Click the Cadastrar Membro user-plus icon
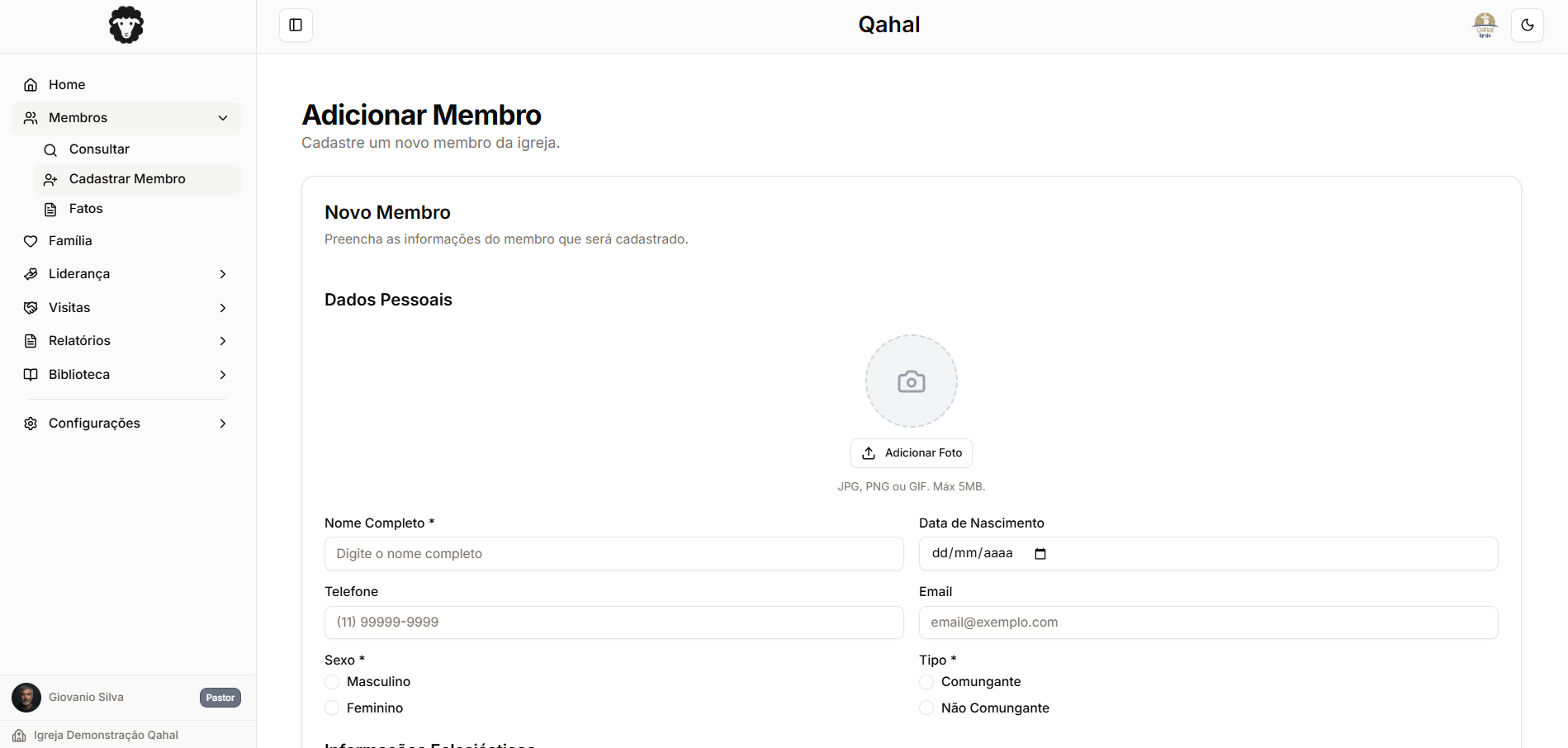Screen dimensions: 1568x748 coord(50,179)
